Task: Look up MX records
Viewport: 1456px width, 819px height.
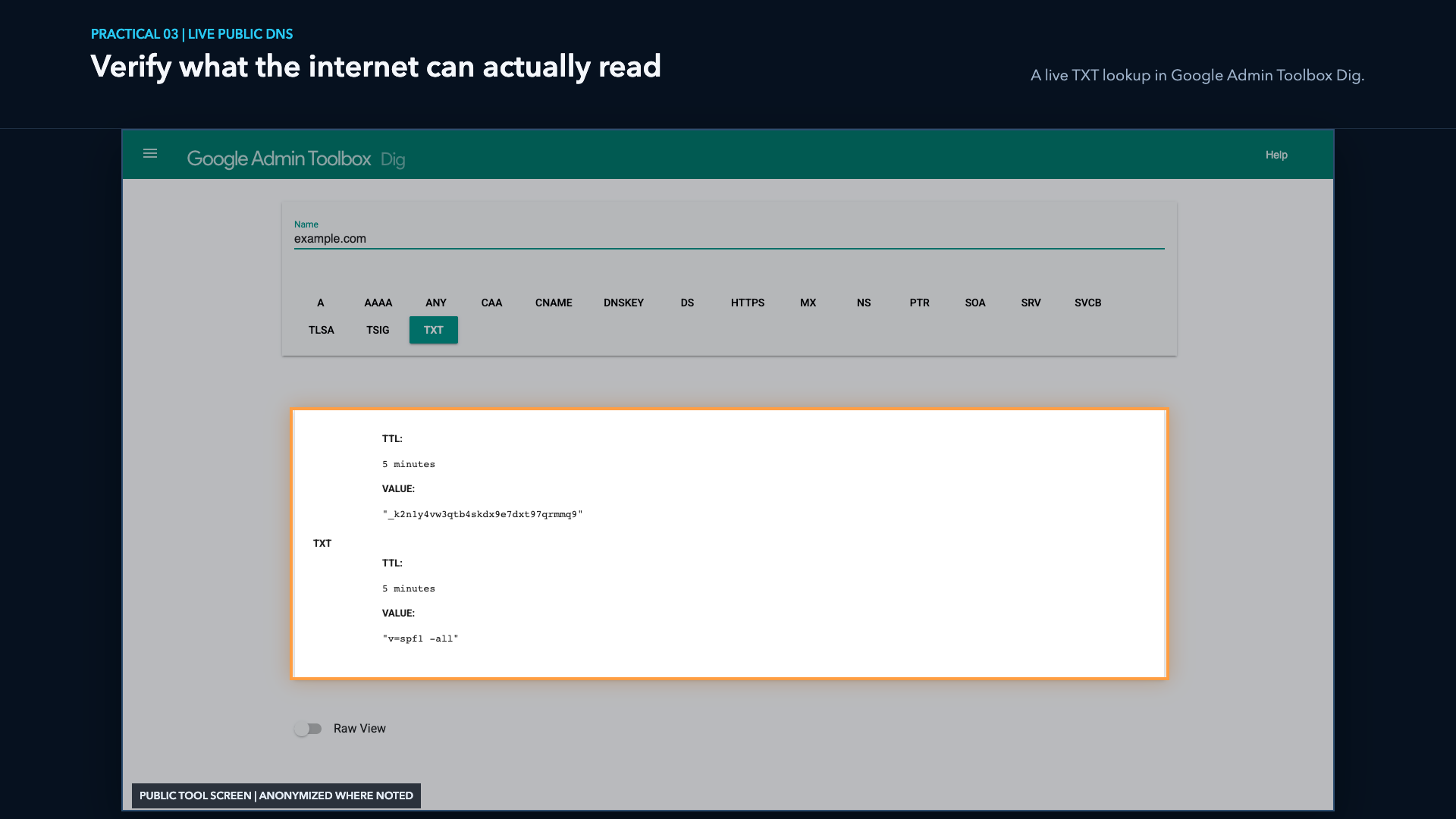Action: point(808,303)
